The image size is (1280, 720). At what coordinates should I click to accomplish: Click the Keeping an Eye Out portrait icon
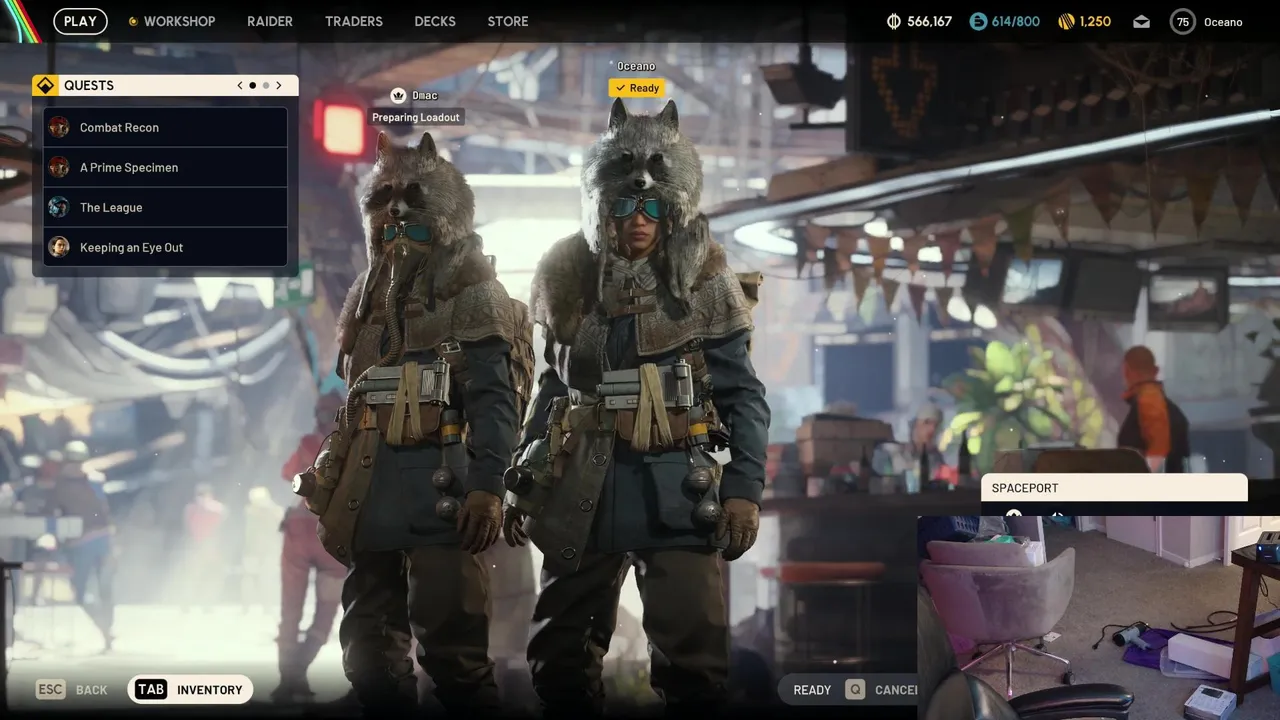click(59, 247)
